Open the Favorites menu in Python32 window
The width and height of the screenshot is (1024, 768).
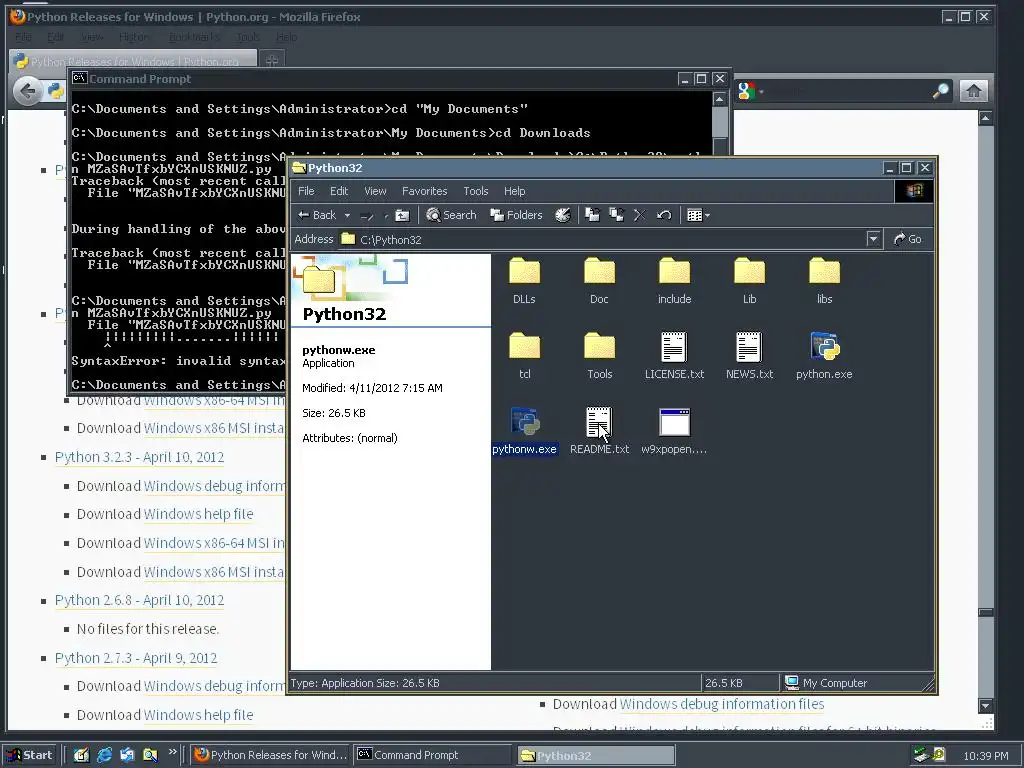click(424, 191)
